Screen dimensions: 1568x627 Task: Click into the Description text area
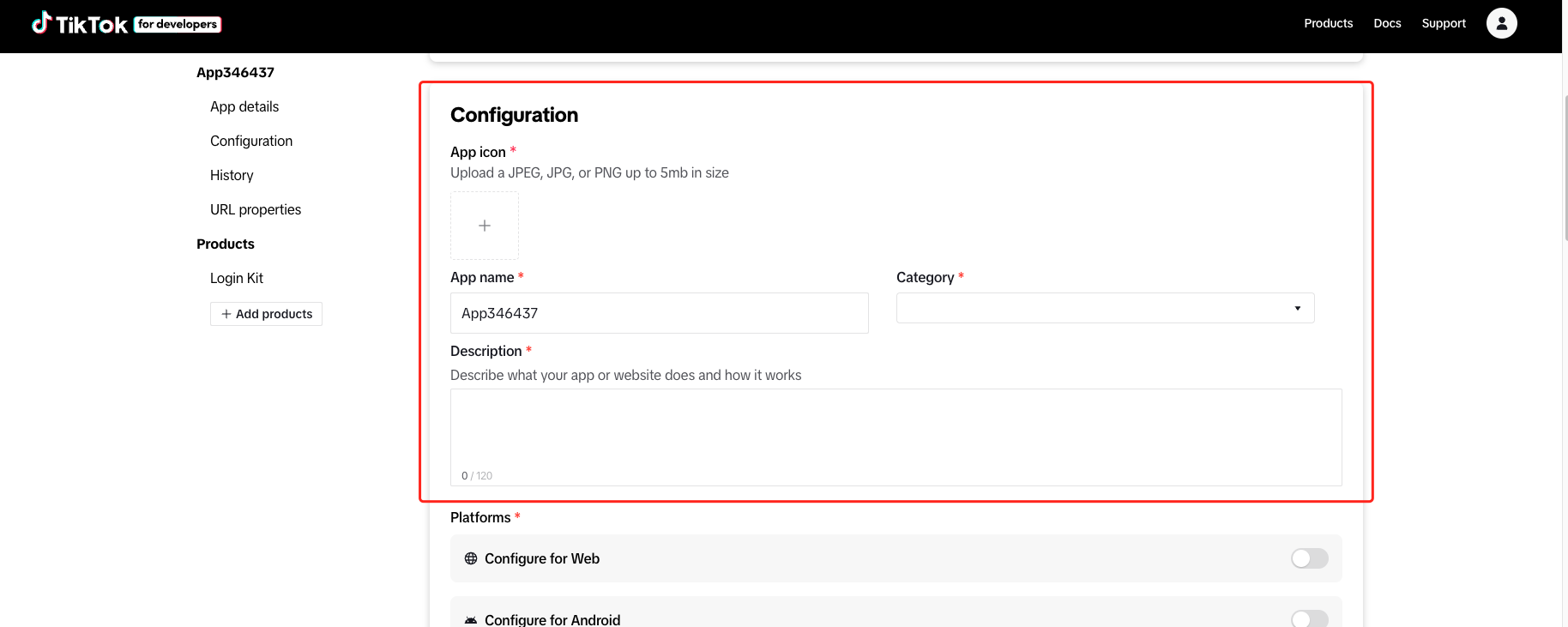point(896,429)
